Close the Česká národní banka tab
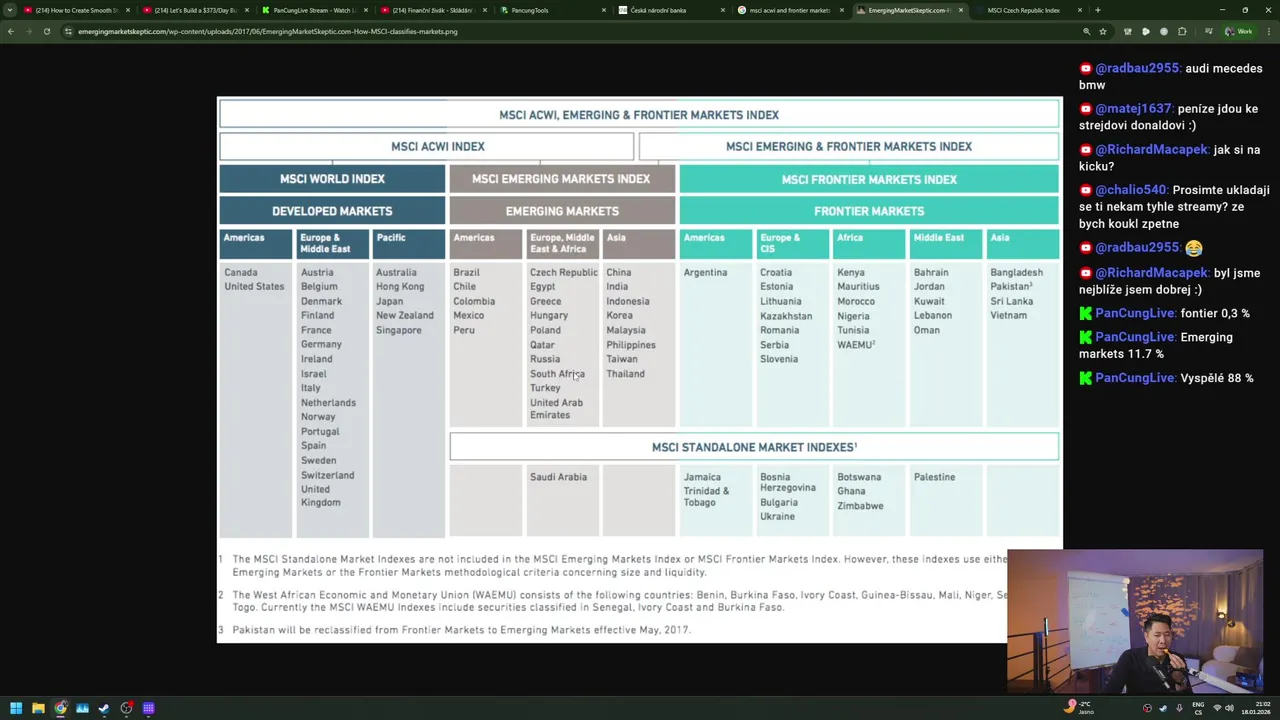This screenshot has width=1280, height=720. pos(723,10)
